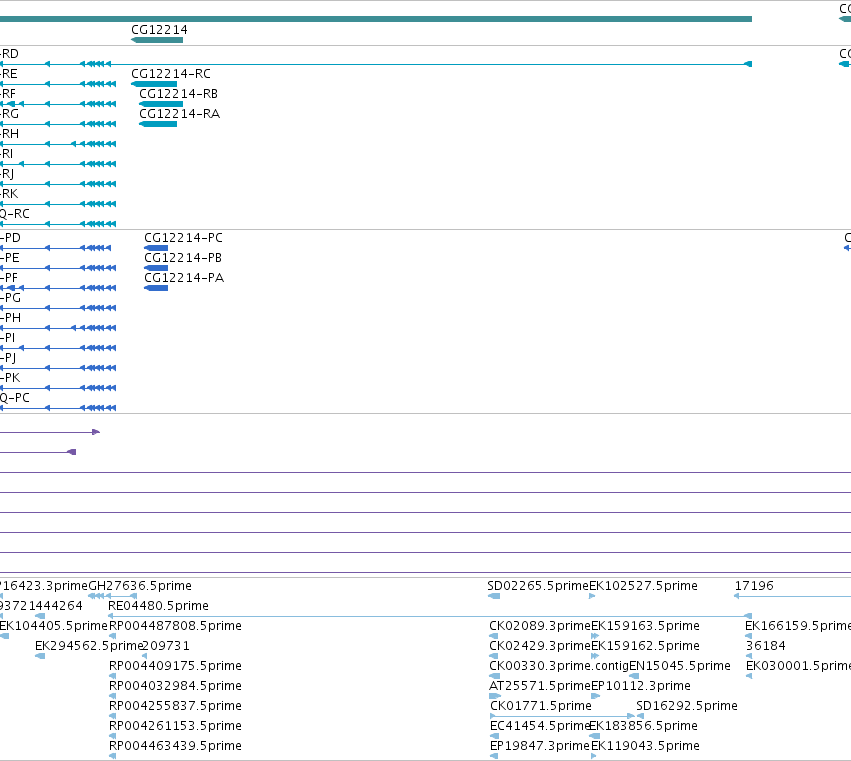This screenshot has width=851, height=761.
Task: Select the RP004487808.5prime EST label
Action: pyautogui.click(x=175, y=626)
